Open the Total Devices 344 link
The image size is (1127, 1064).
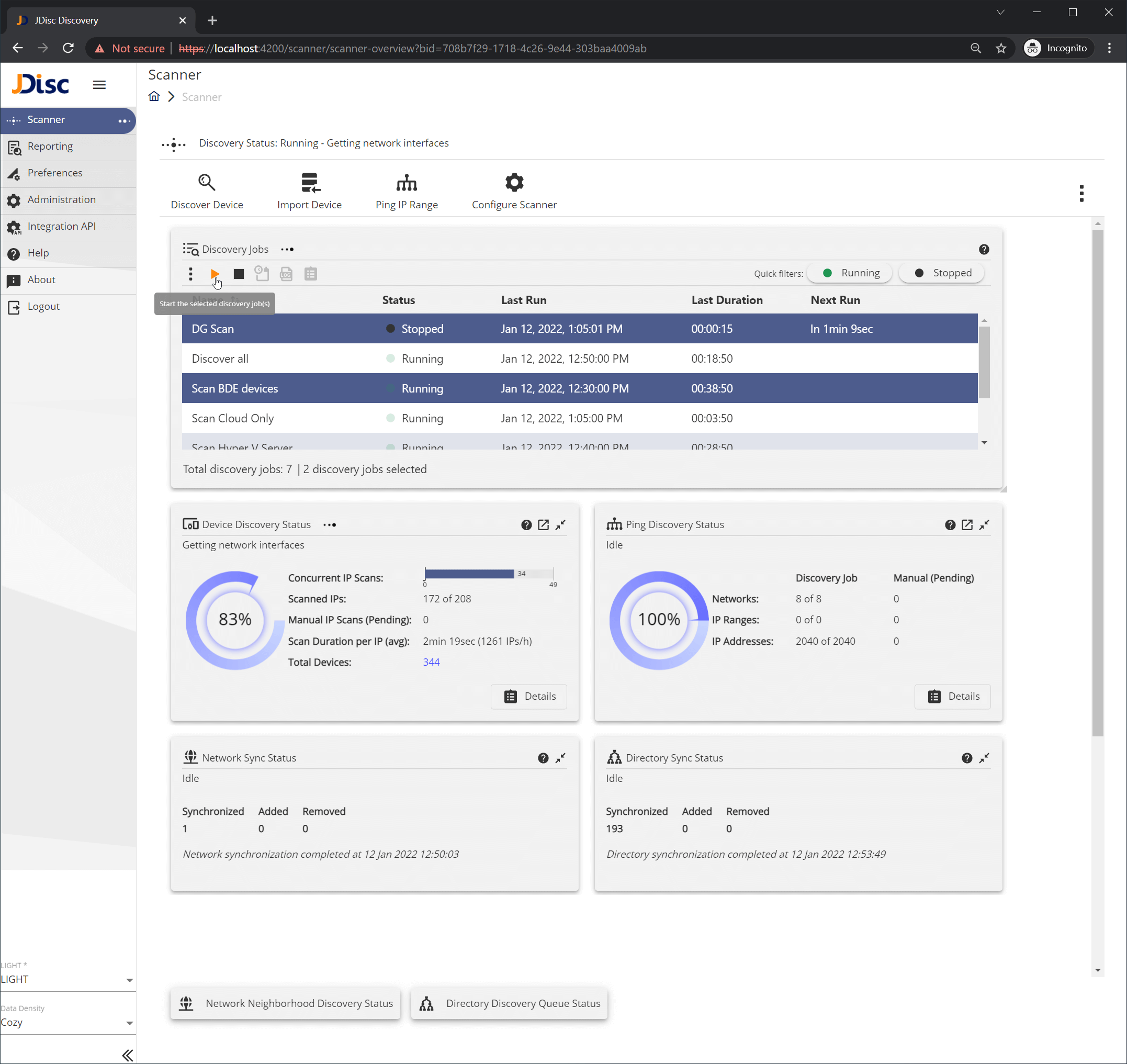pyautogui.click(x=431, y=662)
